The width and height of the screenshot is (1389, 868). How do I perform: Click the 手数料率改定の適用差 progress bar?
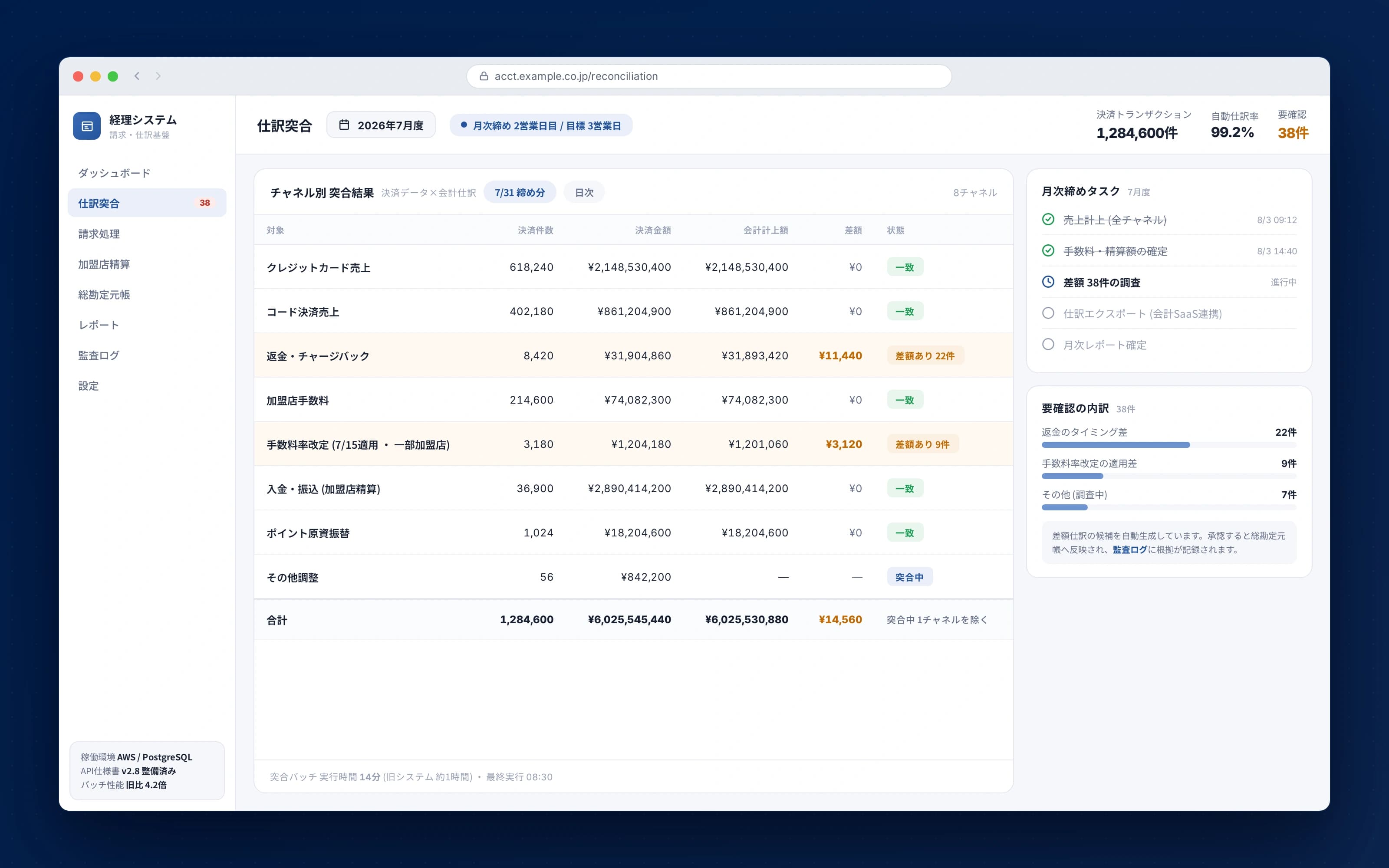pyautogui.click(x=1168, y=476)
